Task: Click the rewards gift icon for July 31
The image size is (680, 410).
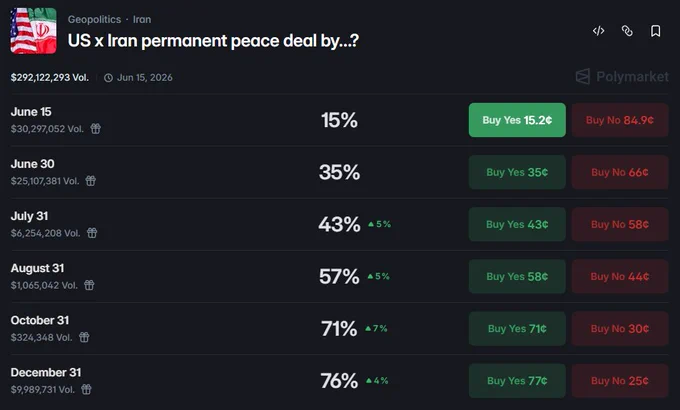Action: click(x=92, y=233)
